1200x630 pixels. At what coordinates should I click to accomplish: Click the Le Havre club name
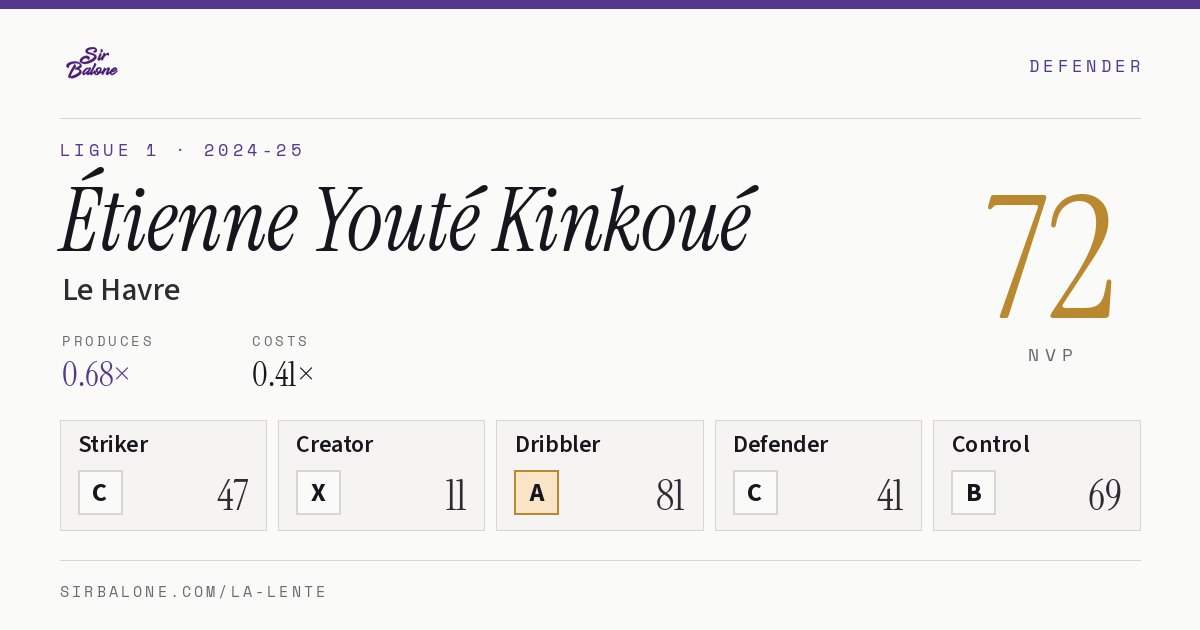[x=121, y=290]
